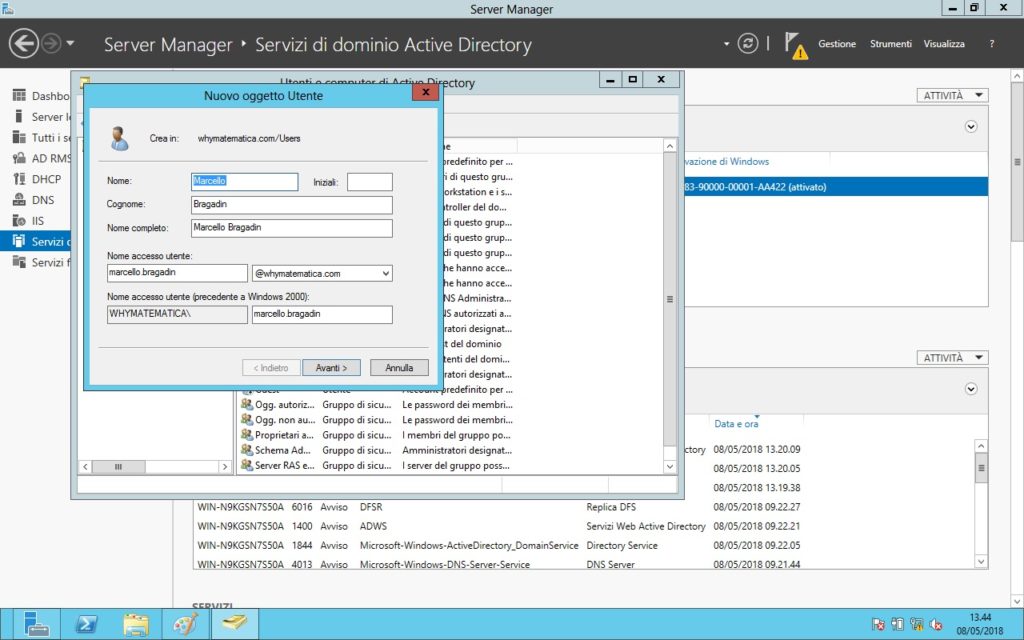
Task: Click the Nome accesso utente field
Action: pos(177,273)
